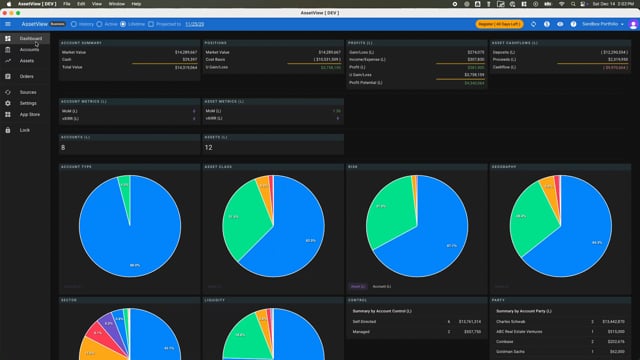Select the Active radio button
Image resolution: width=640 pixels, height=360 pixels.
99,24
